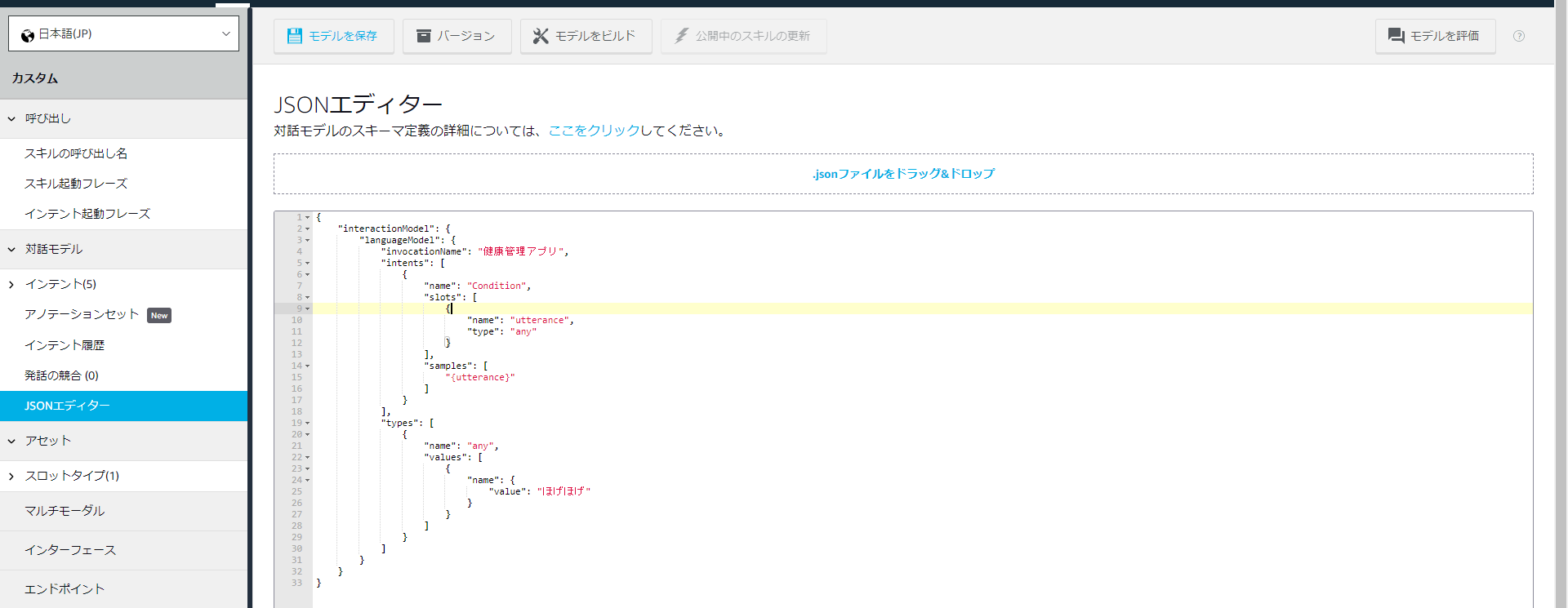Open the help question mark icon
Screen dimensions: 1568x608
coord(1519,36)
